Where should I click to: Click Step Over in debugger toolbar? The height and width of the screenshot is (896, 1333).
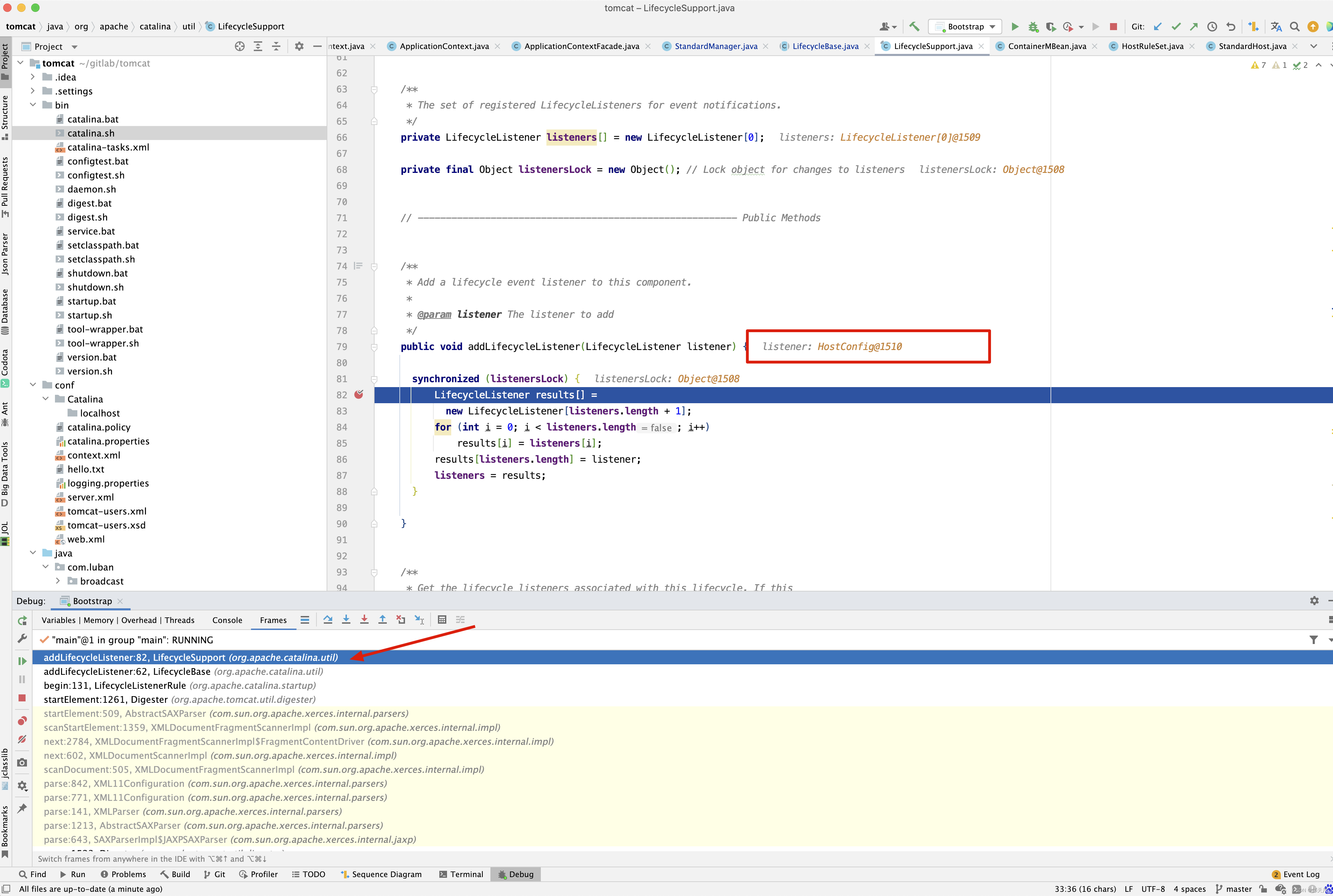(x=327, y=620)
